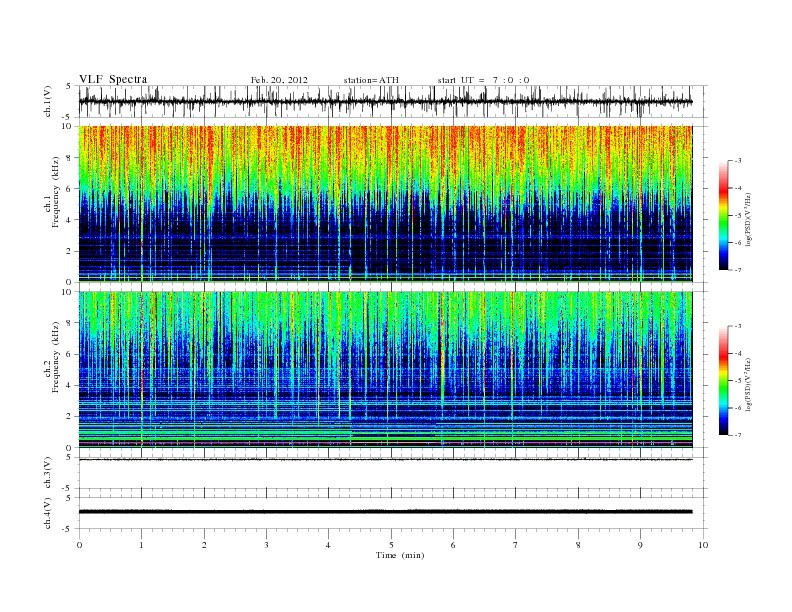
Task: Click the '6' frequency tick on ch.2 spectrogram
Action: 70,354
